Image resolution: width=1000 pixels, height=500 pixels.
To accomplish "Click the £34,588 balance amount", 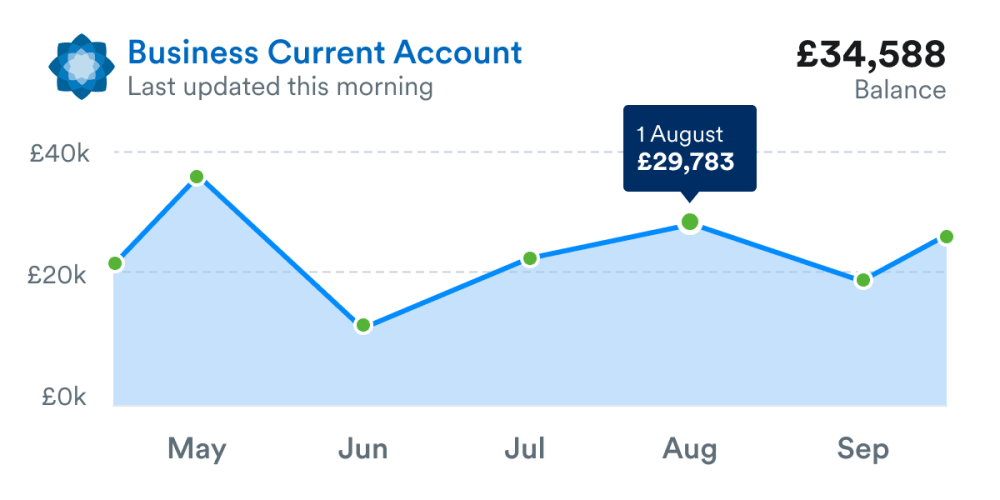I will click(x=870, y=54).
